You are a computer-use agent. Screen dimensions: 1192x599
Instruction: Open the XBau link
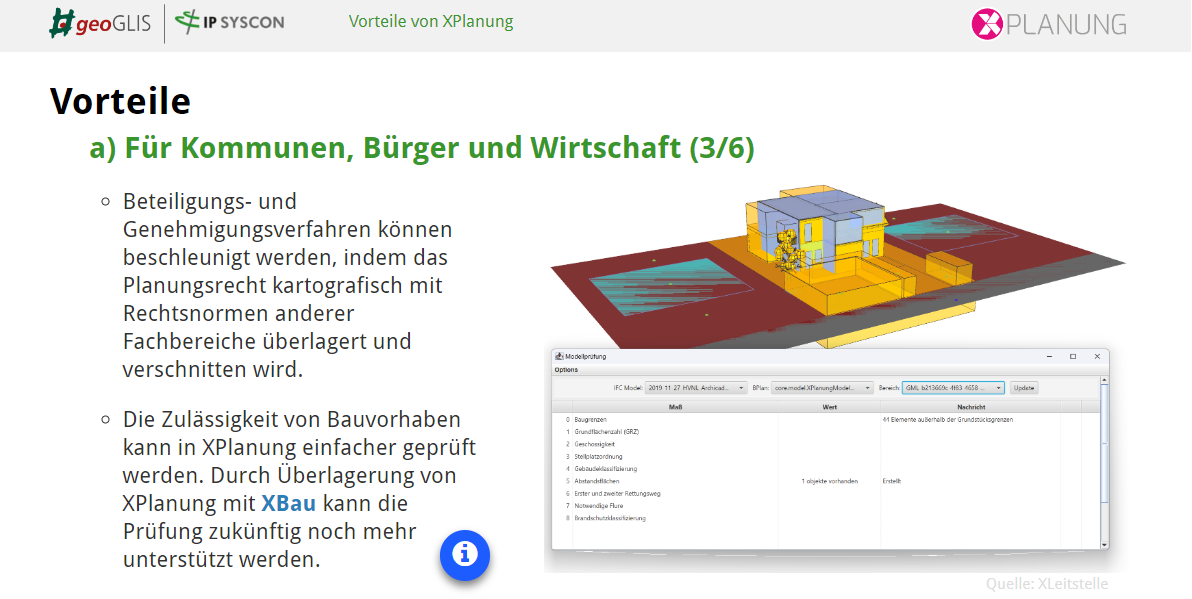(x=288, y=504)
